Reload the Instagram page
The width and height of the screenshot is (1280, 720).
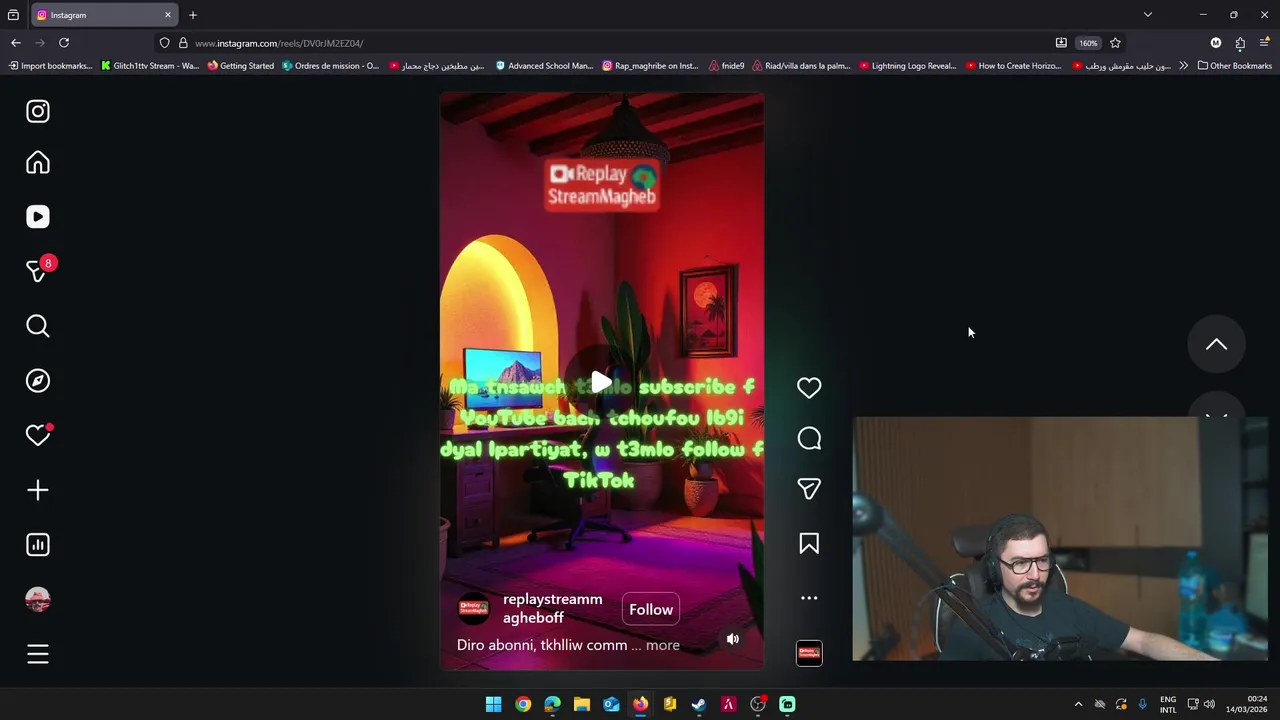[x=64, y=43]
